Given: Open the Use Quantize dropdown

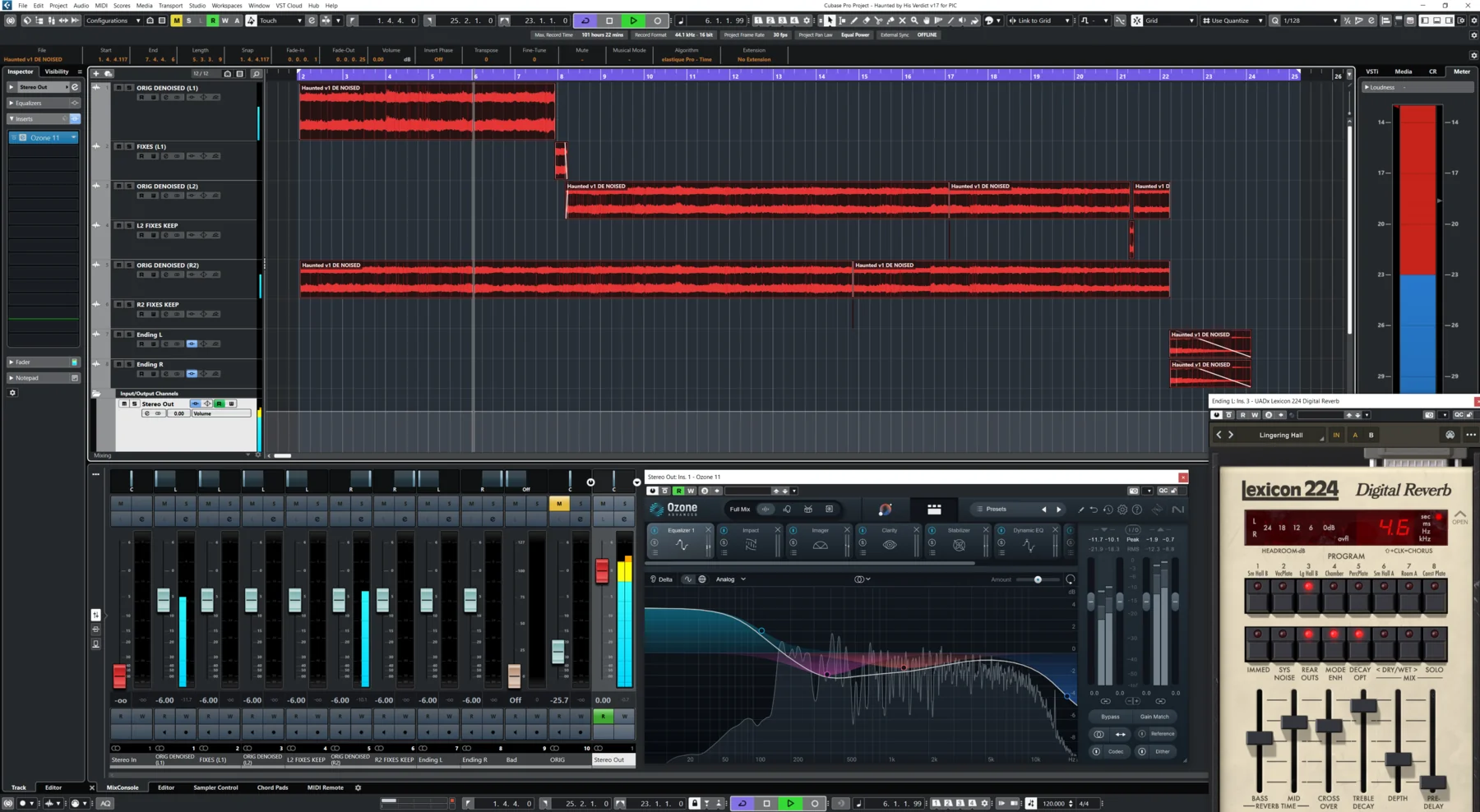Looking at the screenshot, I should tap(1233, 21).
